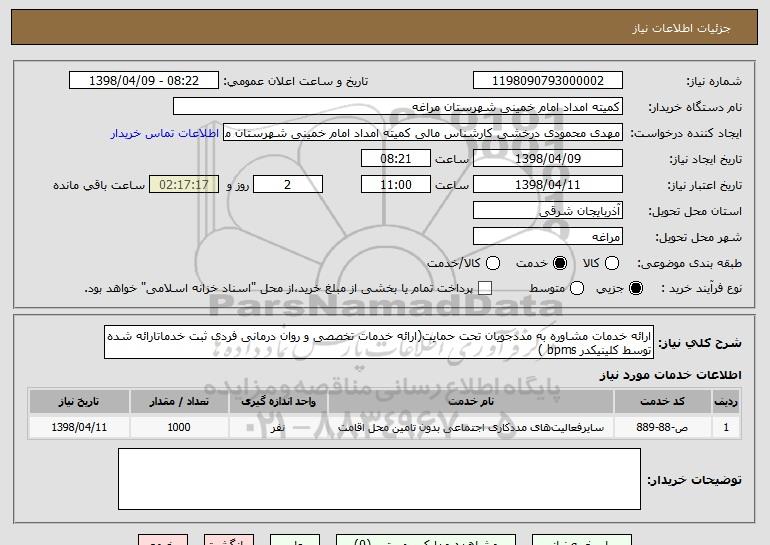This screenshot has width=770, height=545.
Task: Click the buyer organization name field
Action: 397,107
